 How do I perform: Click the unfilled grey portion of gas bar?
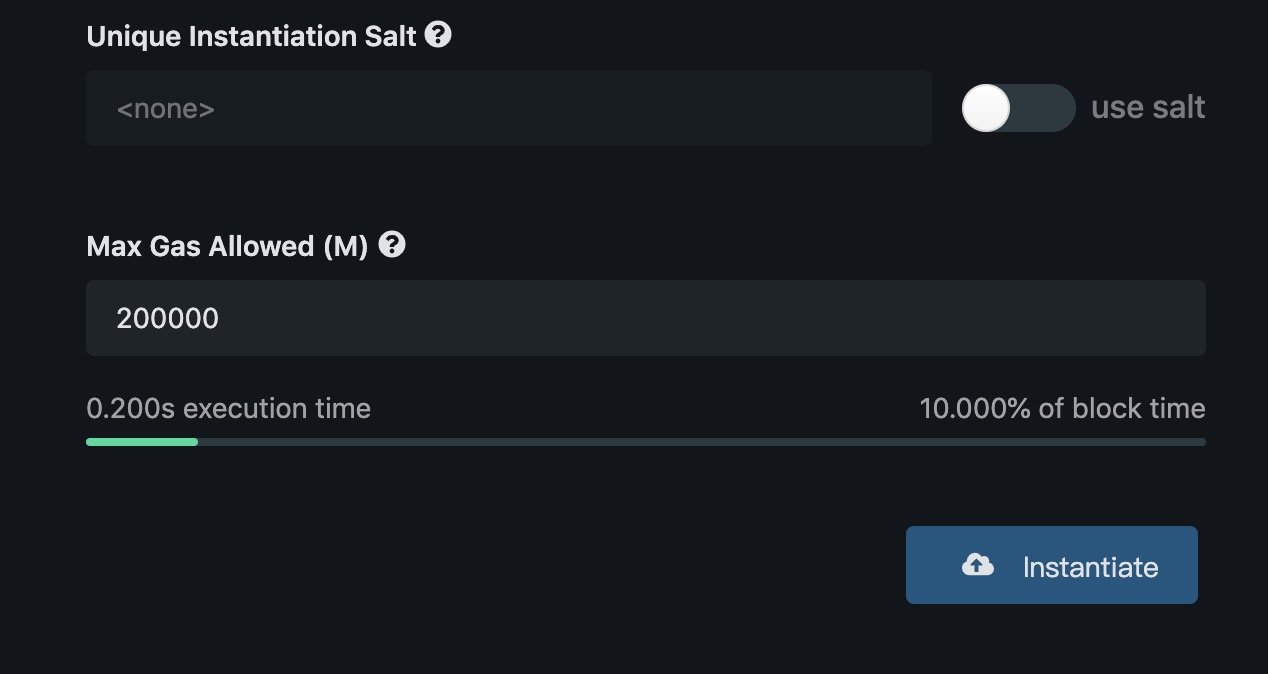[x=700, y=441]
